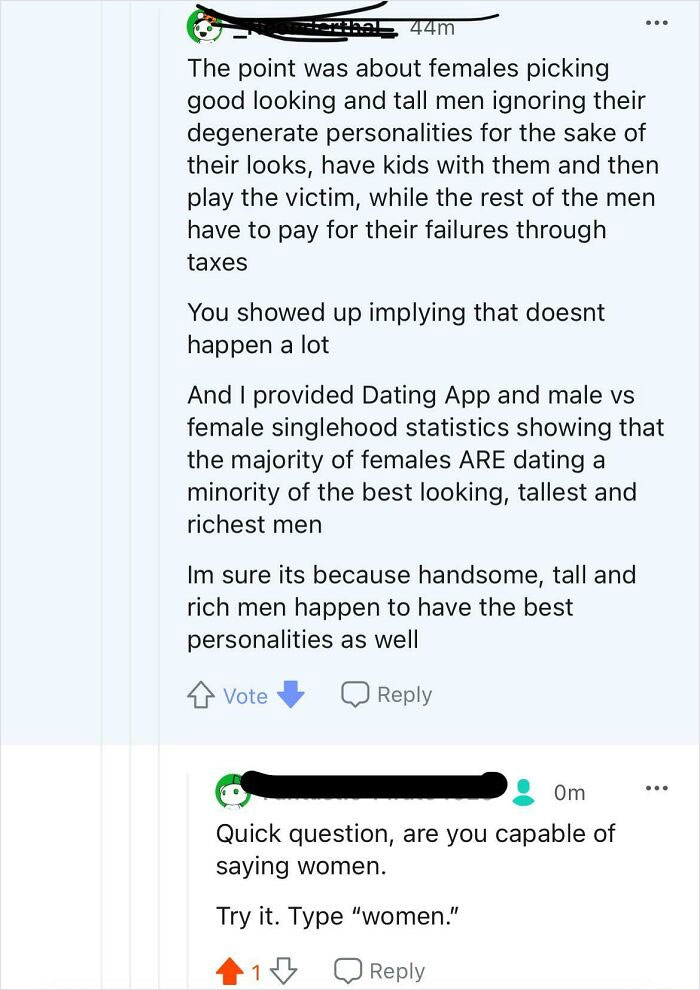Downvote using the blue filled arrow
The height and width of the screenshot is (990, 700).
point(289,693)
